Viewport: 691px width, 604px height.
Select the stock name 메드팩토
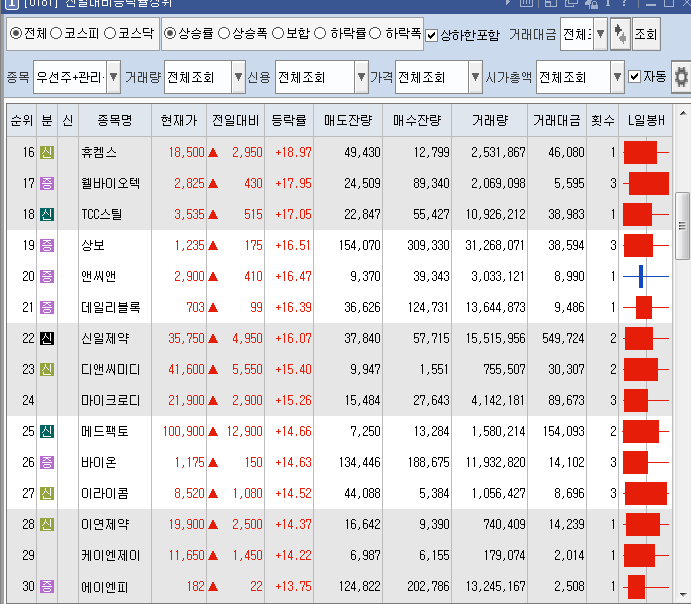(x=105, y=431)
